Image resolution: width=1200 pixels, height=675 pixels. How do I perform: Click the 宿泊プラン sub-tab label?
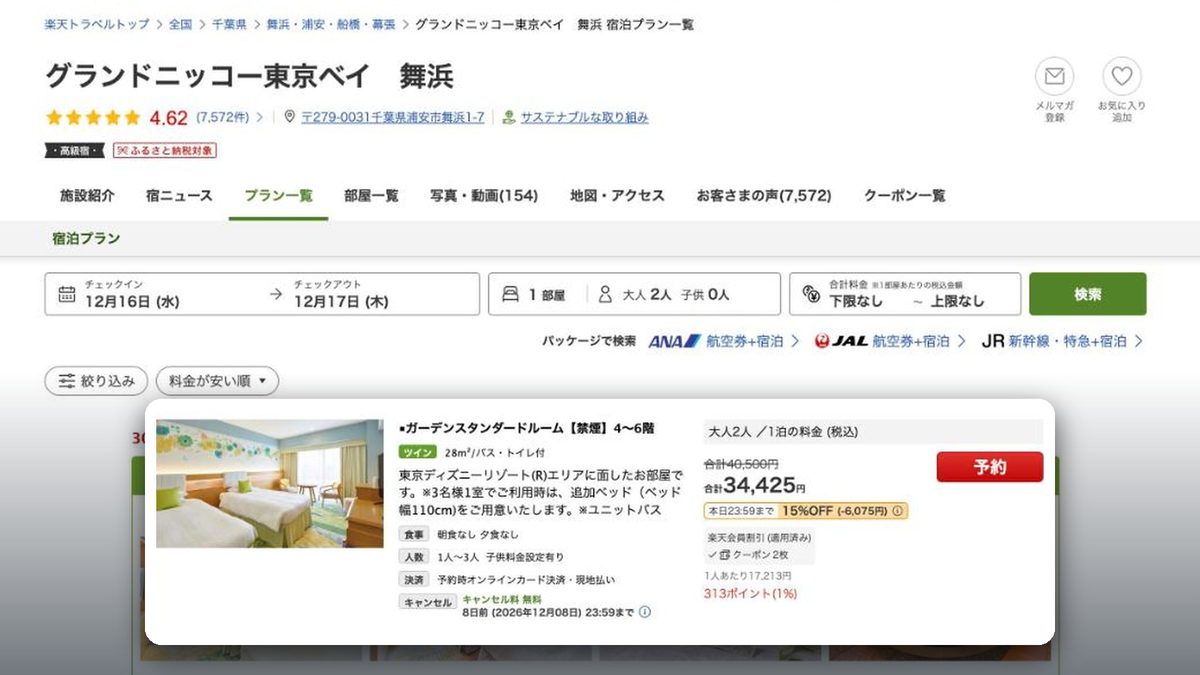[86, 238]
